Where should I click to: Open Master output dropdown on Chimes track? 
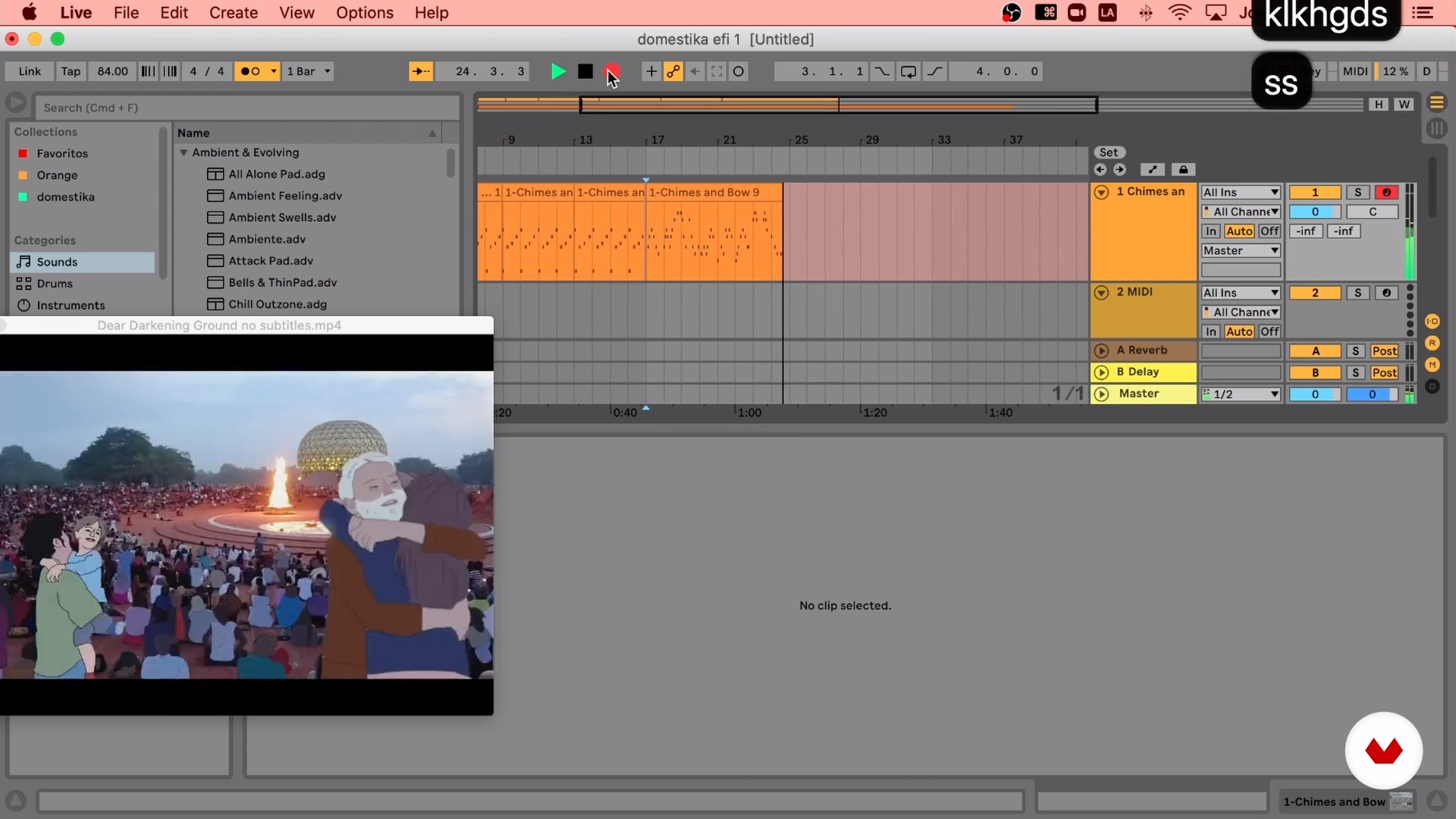(1241, 251)
